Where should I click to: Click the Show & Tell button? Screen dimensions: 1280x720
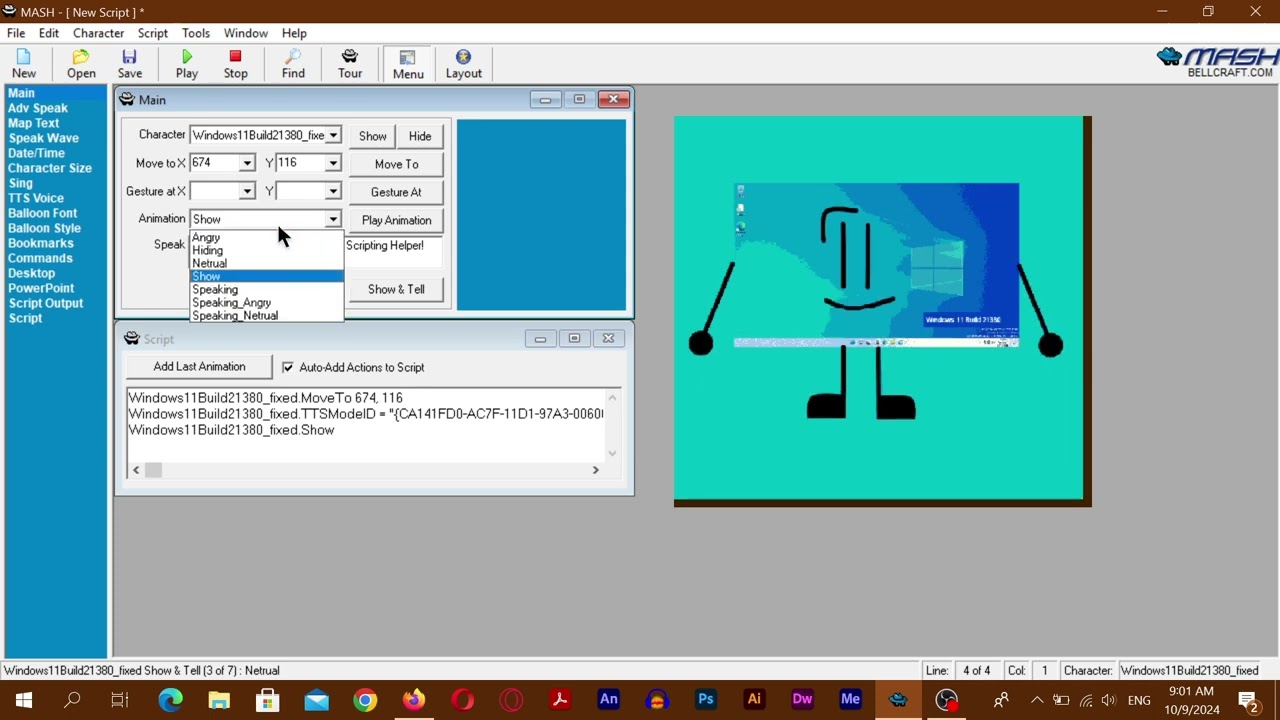point(396,289)
